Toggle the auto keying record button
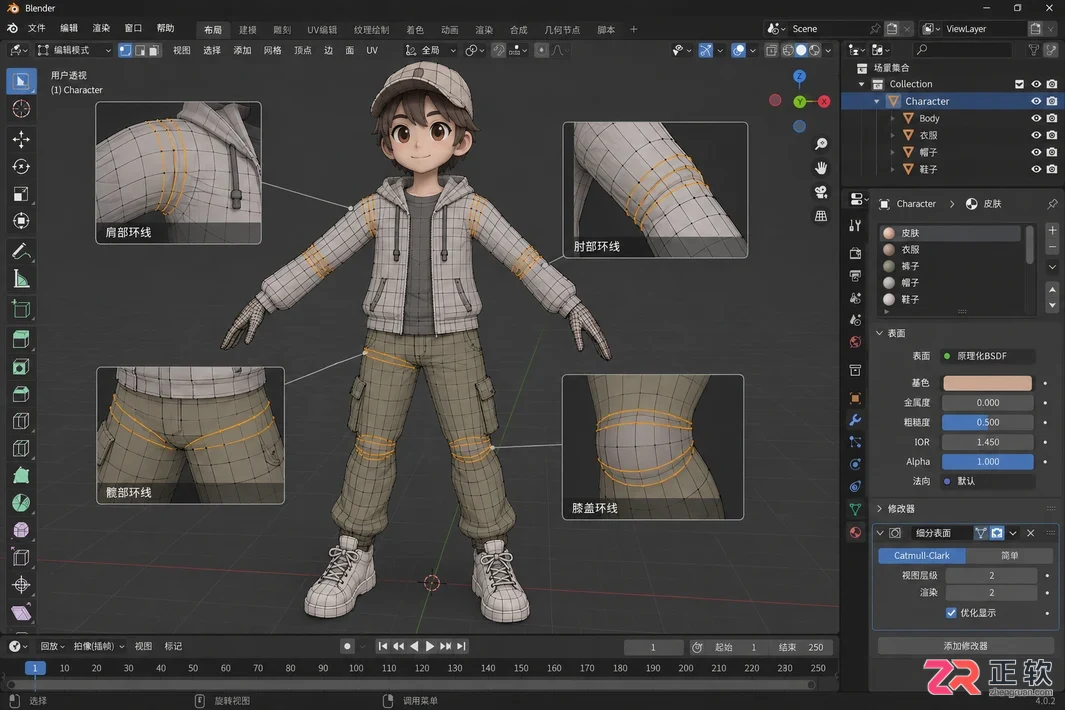Viewport: 1065px width, 710px height. pos(347,646)
